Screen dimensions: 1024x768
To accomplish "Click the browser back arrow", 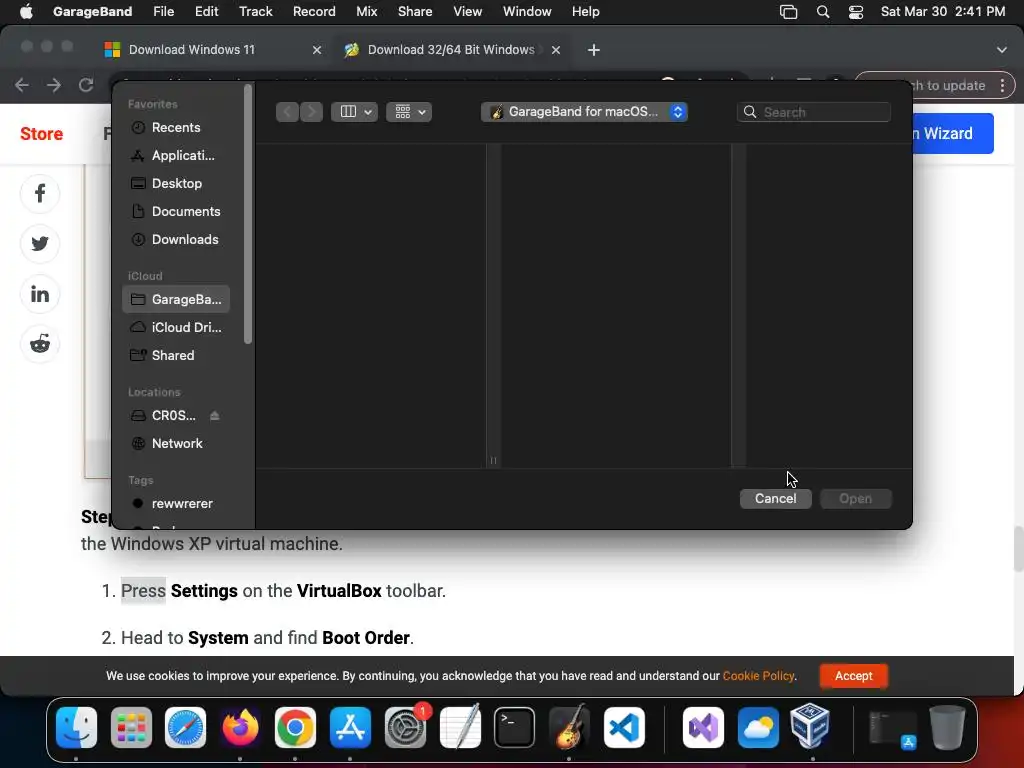I will pos(22,85).
